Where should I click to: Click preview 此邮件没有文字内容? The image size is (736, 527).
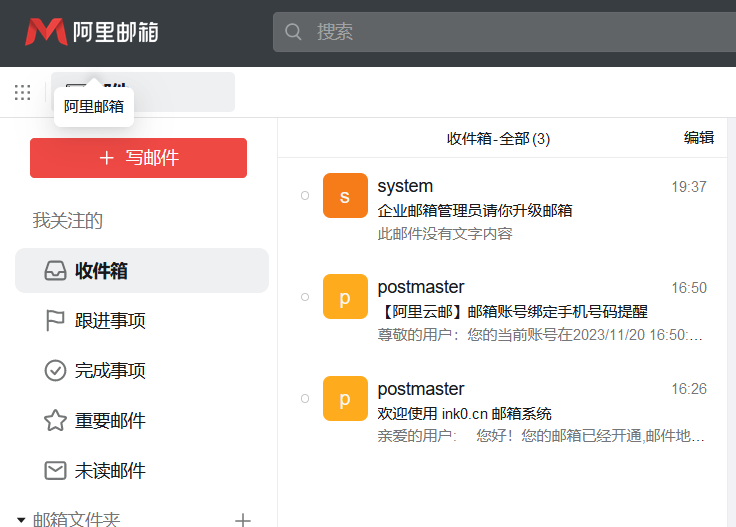tap(445, 233)
